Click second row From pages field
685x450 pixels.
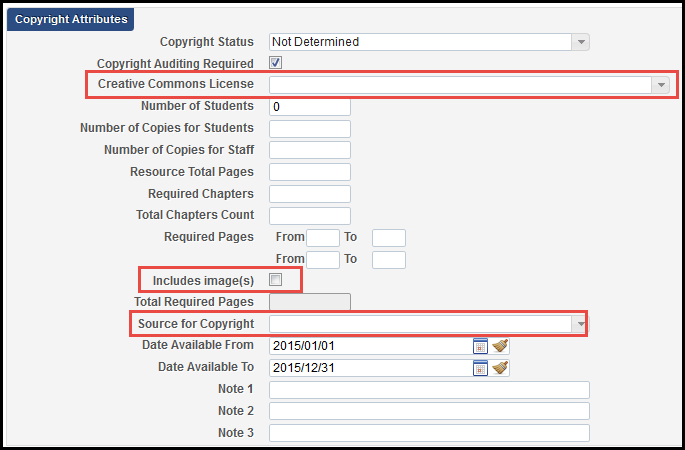(323, 260)
